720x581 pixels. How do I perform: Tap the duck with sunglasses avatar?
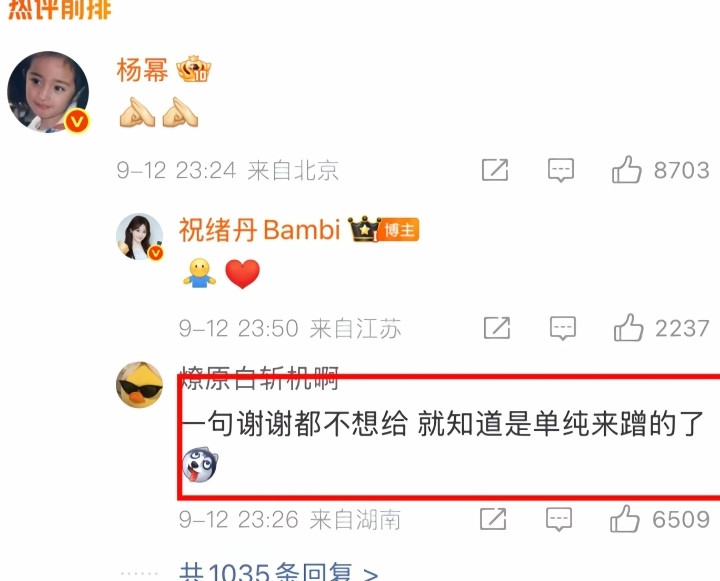coord(140,385)
